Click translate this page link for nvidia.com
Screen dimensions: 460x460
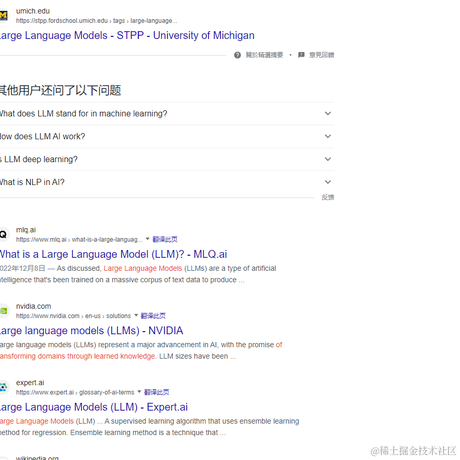(x=153, y=316)
